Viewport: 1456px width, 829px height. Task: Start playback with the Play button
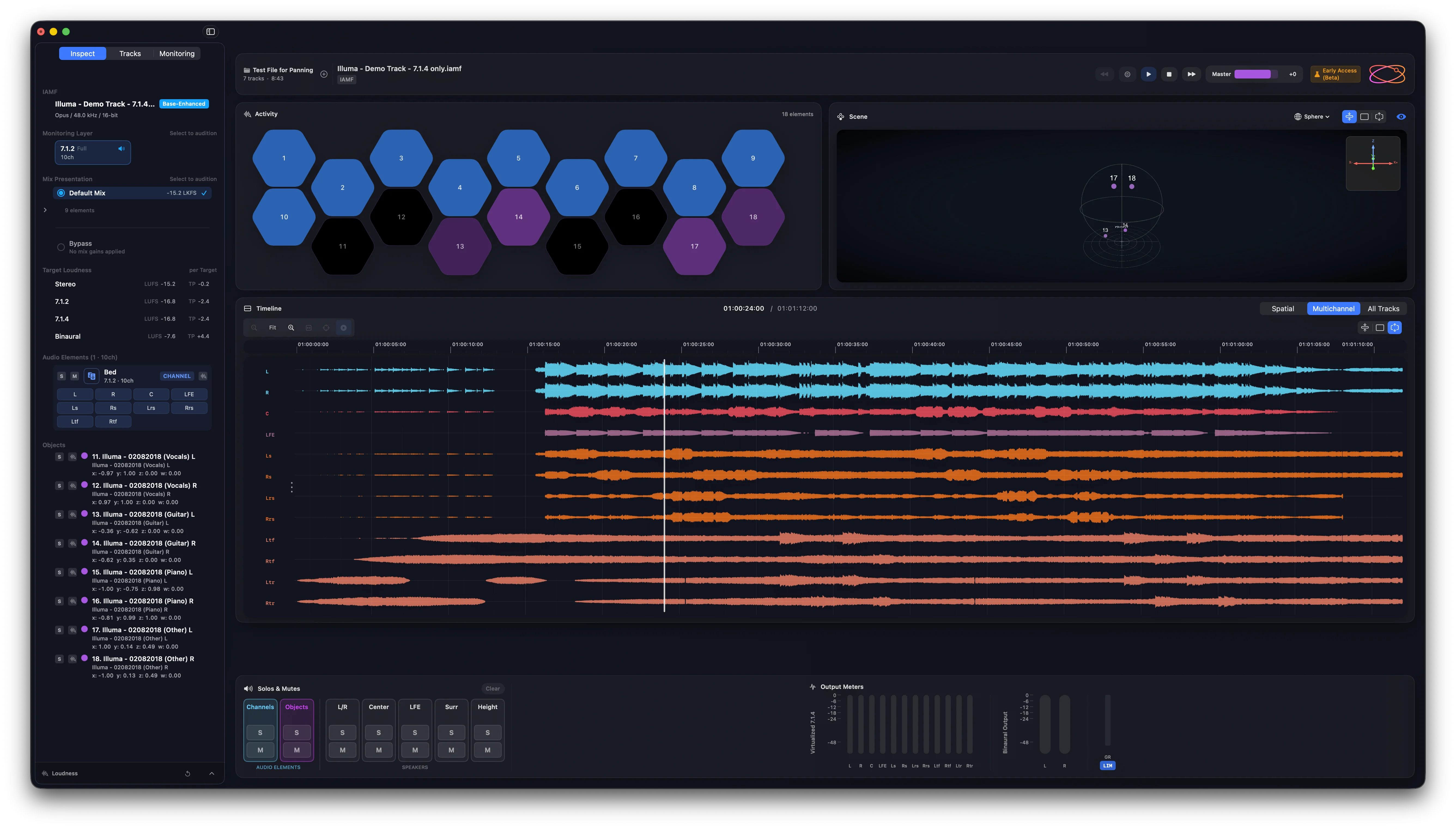(1149, 74)
